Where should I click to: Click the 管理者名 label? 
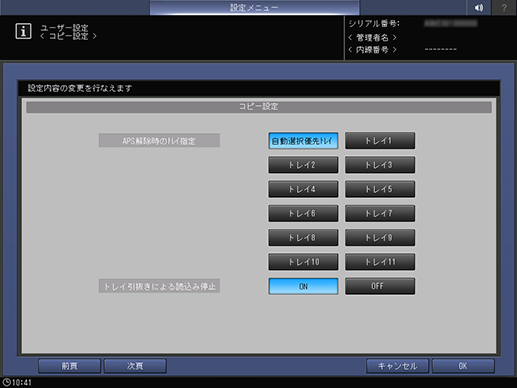[x=372, y=37]
